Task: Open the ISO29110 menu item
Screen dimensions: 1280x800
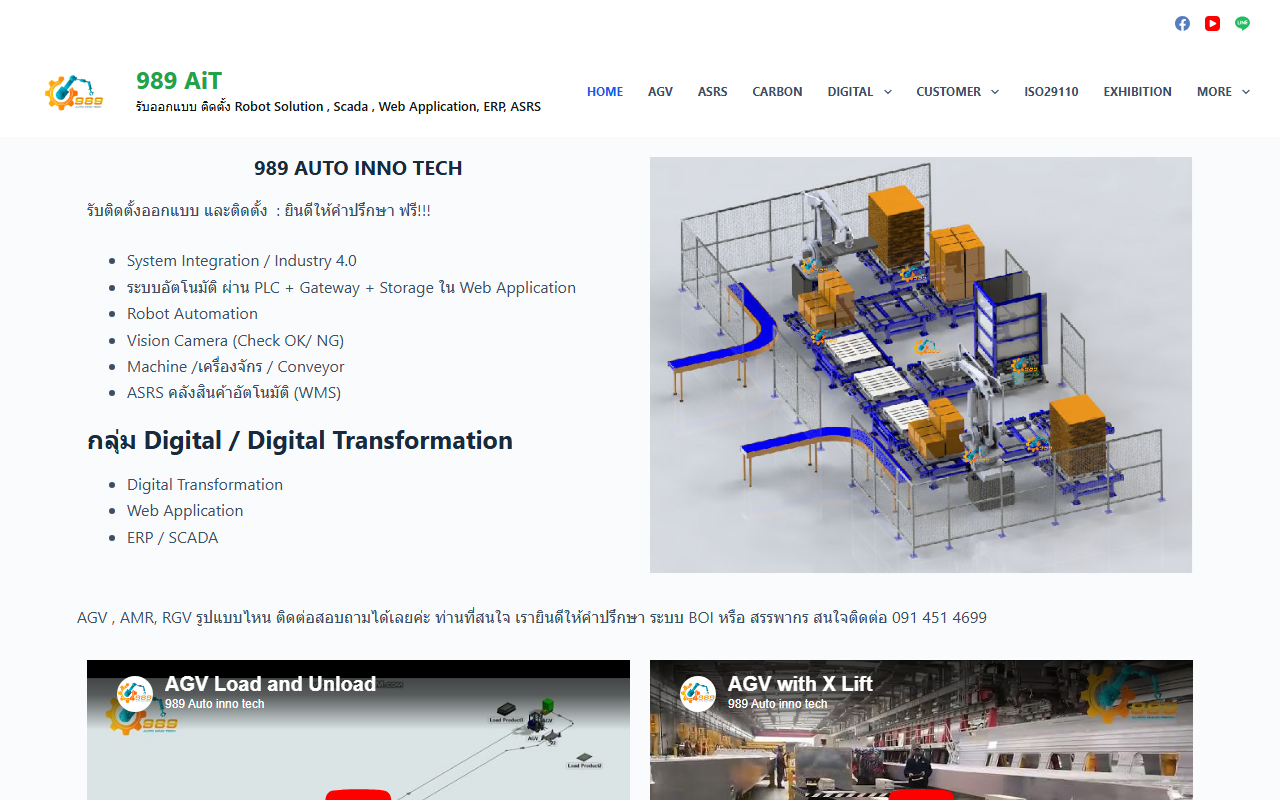Action: 1051,92
